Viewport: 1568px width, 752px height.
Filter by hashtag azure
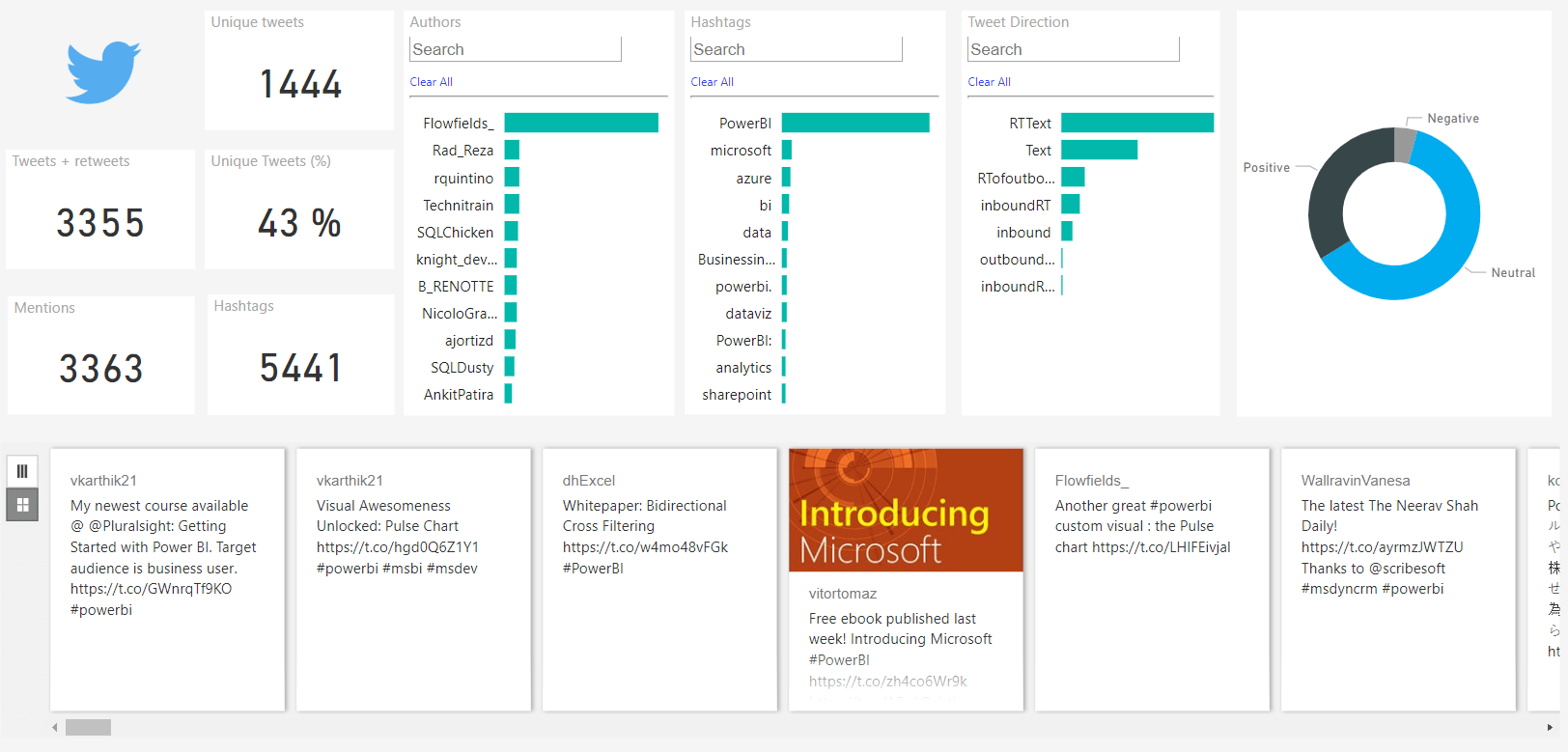tap(754, 179)
